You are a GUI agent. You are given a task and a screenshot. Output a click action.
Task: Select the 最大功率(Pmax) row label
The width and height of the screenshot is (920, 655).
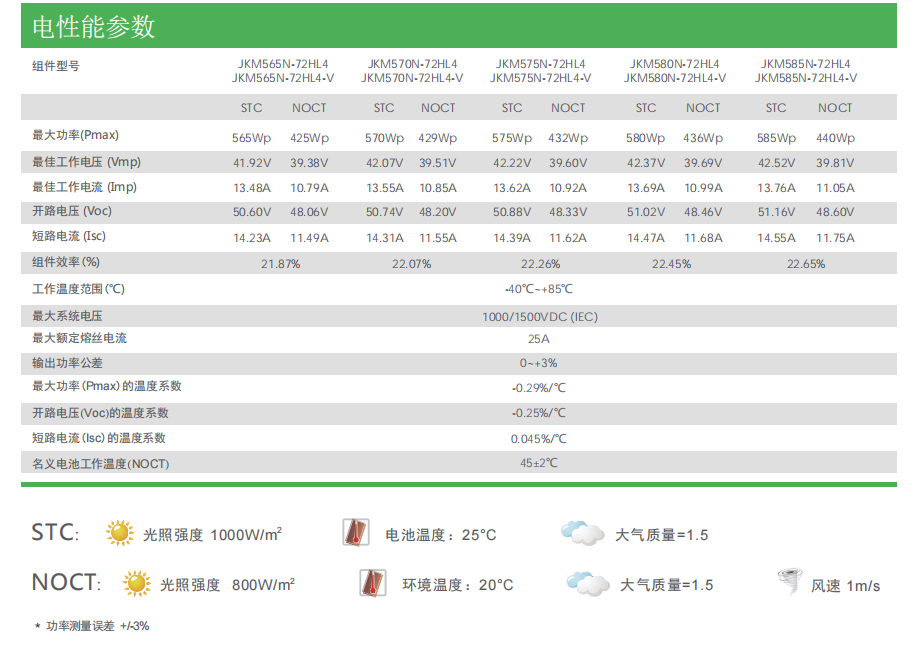click(x=75, y=135)
